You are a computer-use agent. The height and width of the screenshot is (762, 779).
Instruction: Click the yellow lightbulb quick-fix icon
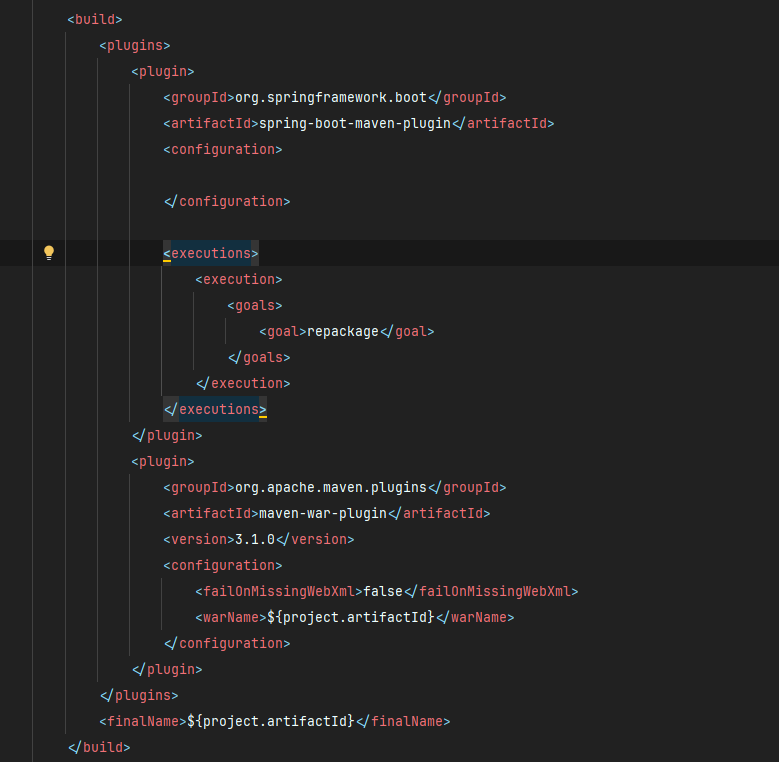(x=48, y=253)
